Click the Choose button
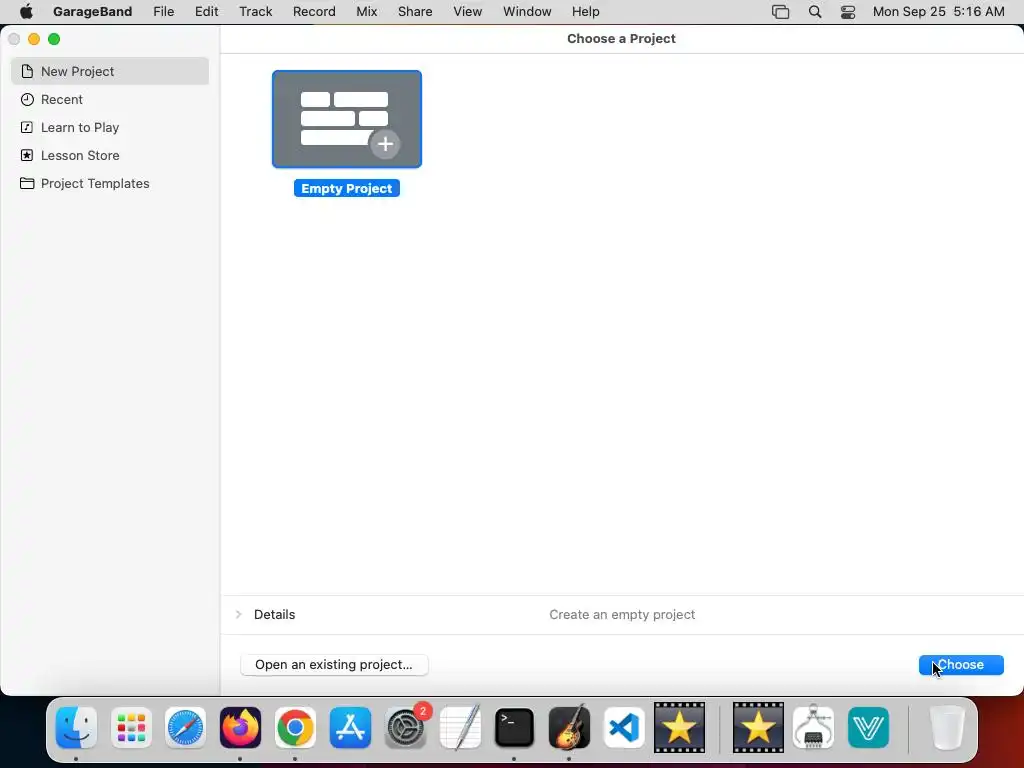The height and width of the screenshot is (768, 1024). click(961, 665)
